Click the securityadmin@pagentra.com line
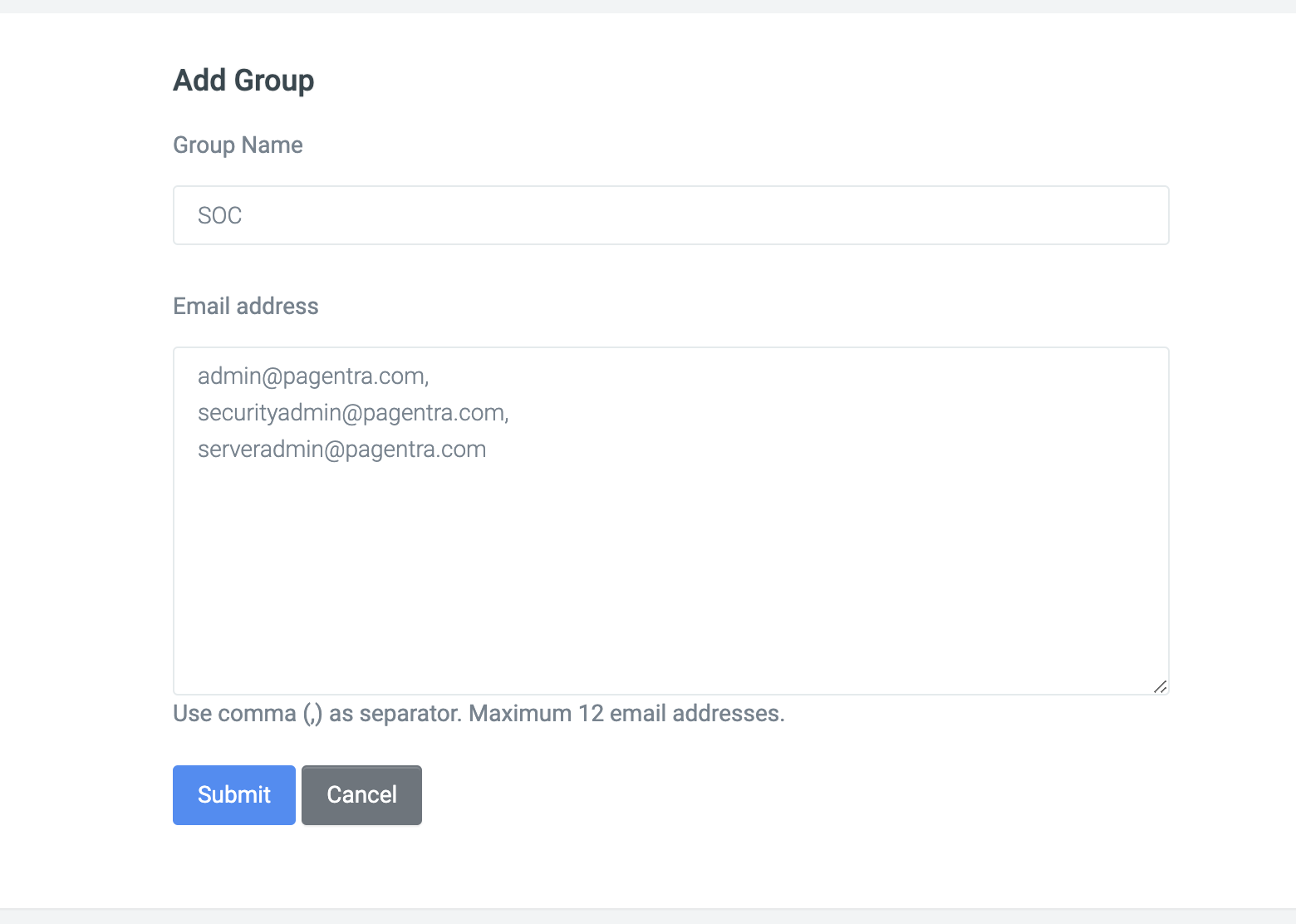 353,413
